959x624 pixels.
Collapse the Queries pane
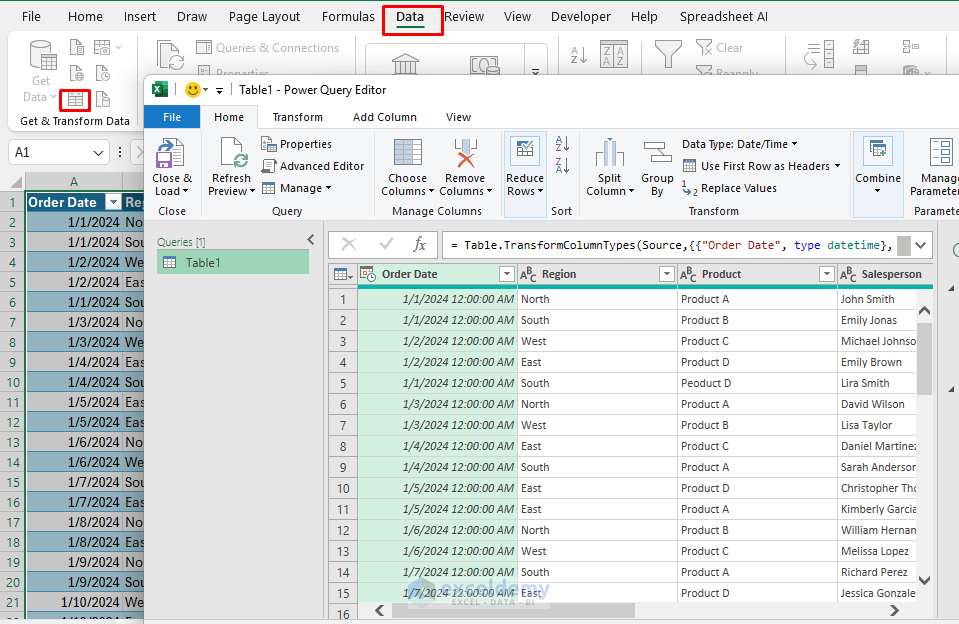(x=310, y=240)
